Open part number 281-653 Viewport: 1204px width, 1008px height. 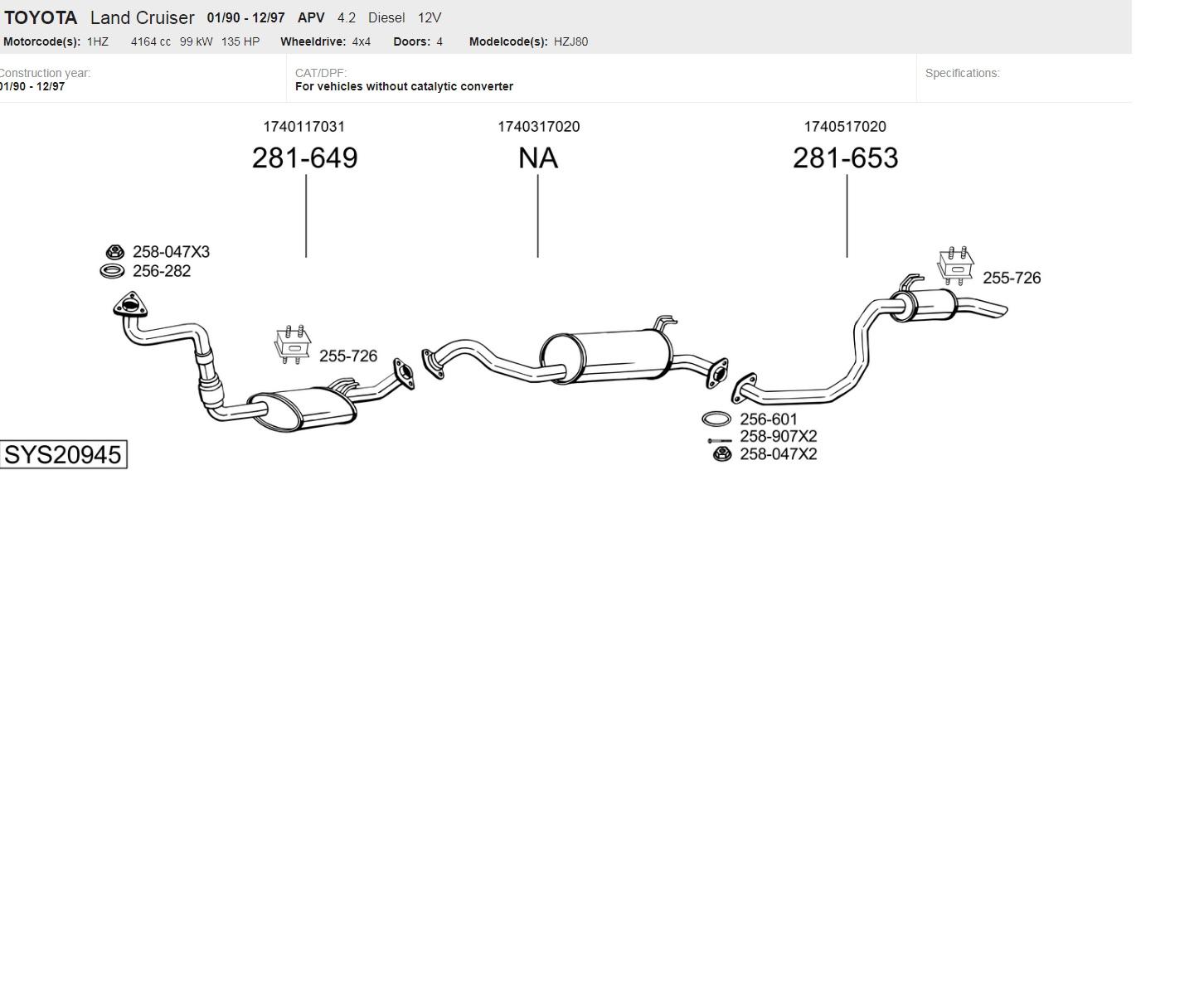click(x=845, y=157)
